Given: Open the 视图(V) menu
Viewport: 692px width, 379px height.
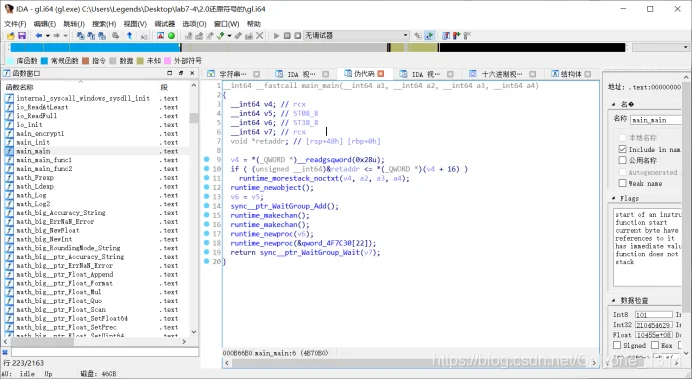Looking at the screenshot, I should pos(135,24).
